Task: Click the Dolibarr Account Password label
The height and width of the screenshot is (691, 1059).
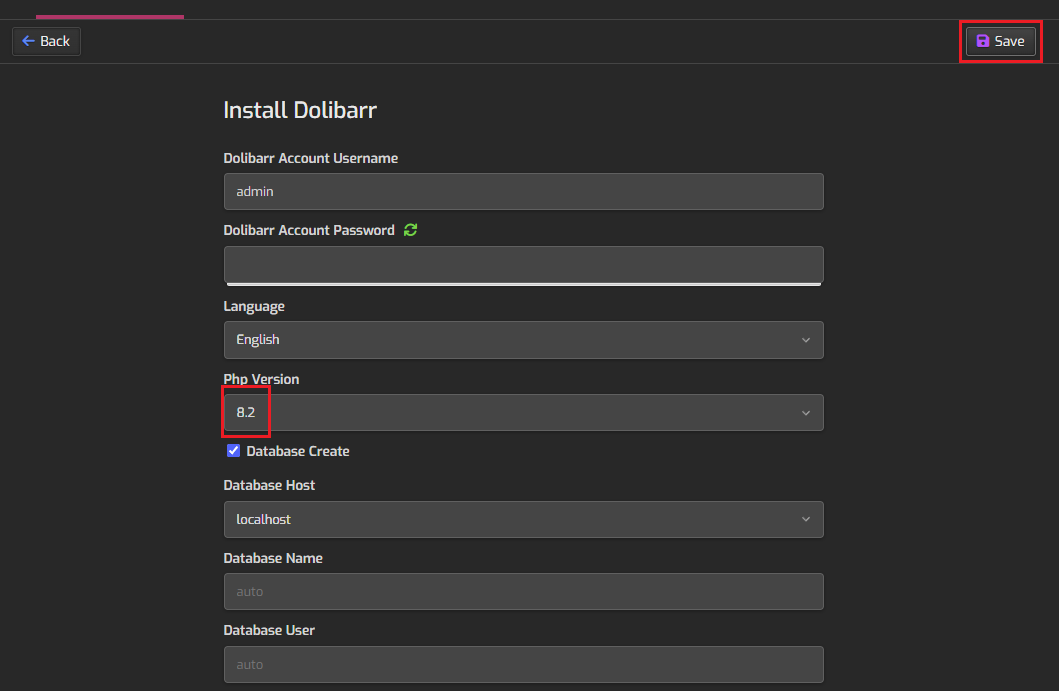Action: [309, 230]
